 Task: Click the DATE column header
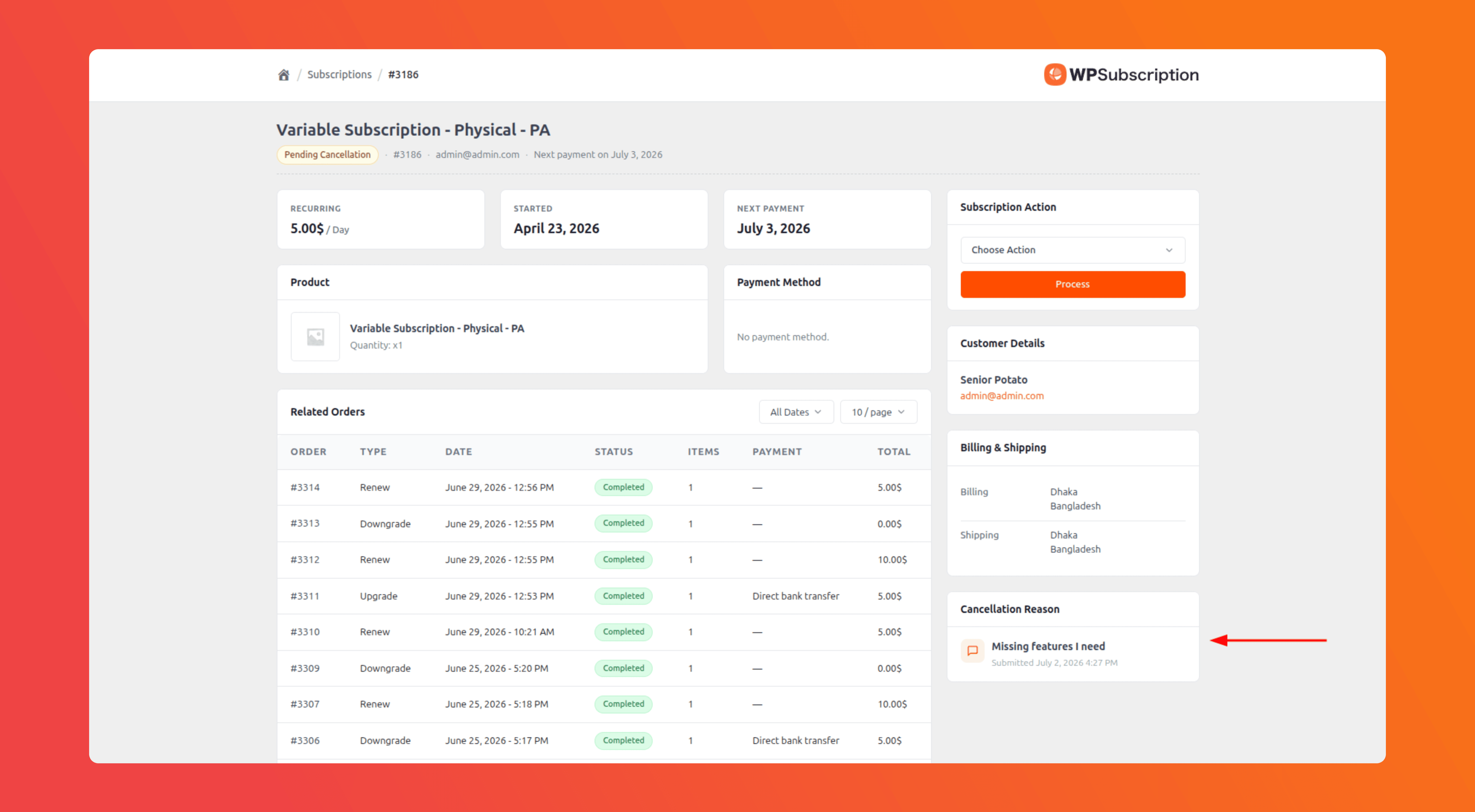pos(459,452)
